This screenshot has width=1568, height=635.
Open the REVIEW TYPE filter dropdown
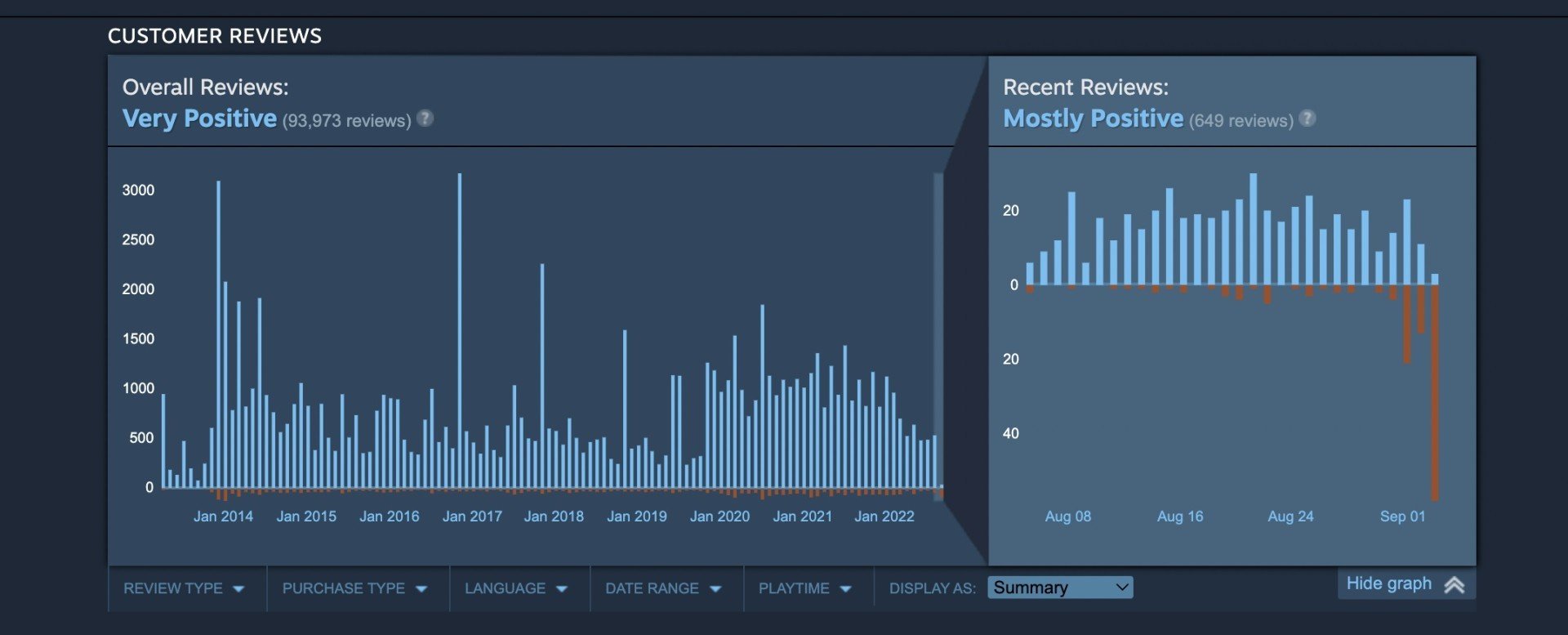click(x=184, y=588)
